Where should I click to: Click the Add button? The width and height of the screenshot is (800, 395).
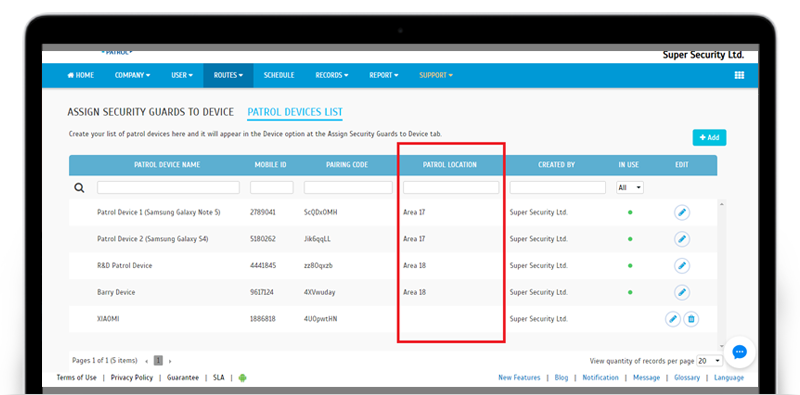pos(709,137)
